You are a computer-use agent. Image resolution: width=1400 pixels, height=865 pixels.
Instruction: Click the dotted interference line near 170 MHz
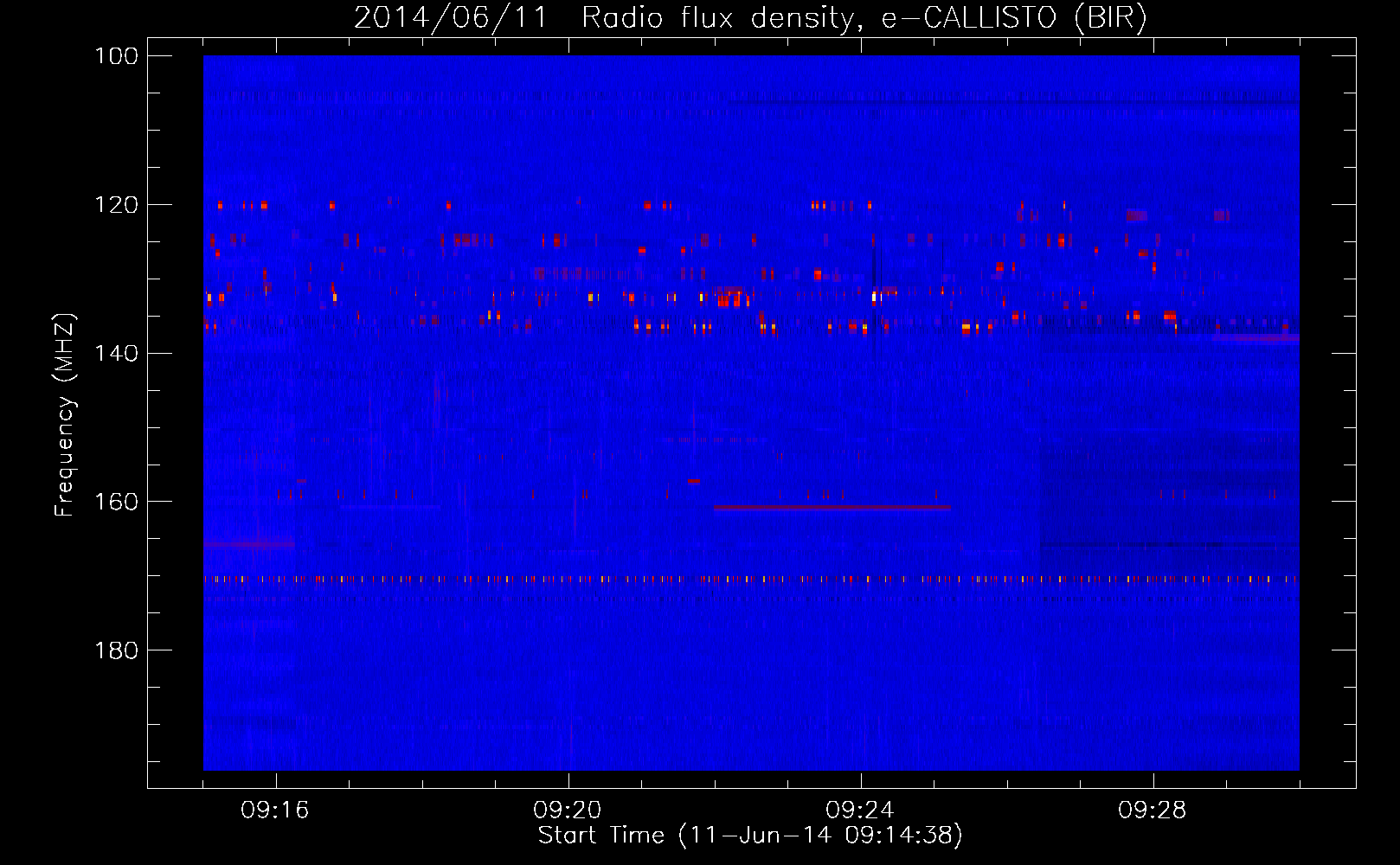click(x=751, y=579)
